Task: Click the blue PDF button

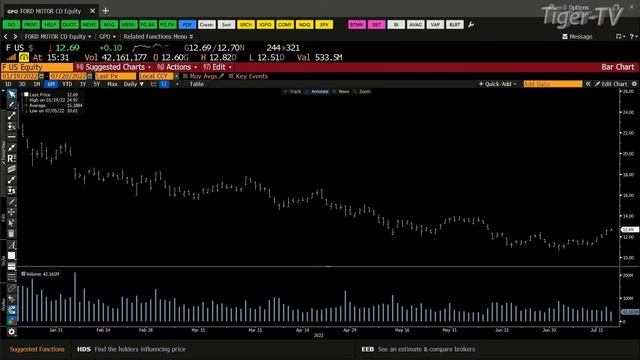Action: pos(187,24)
